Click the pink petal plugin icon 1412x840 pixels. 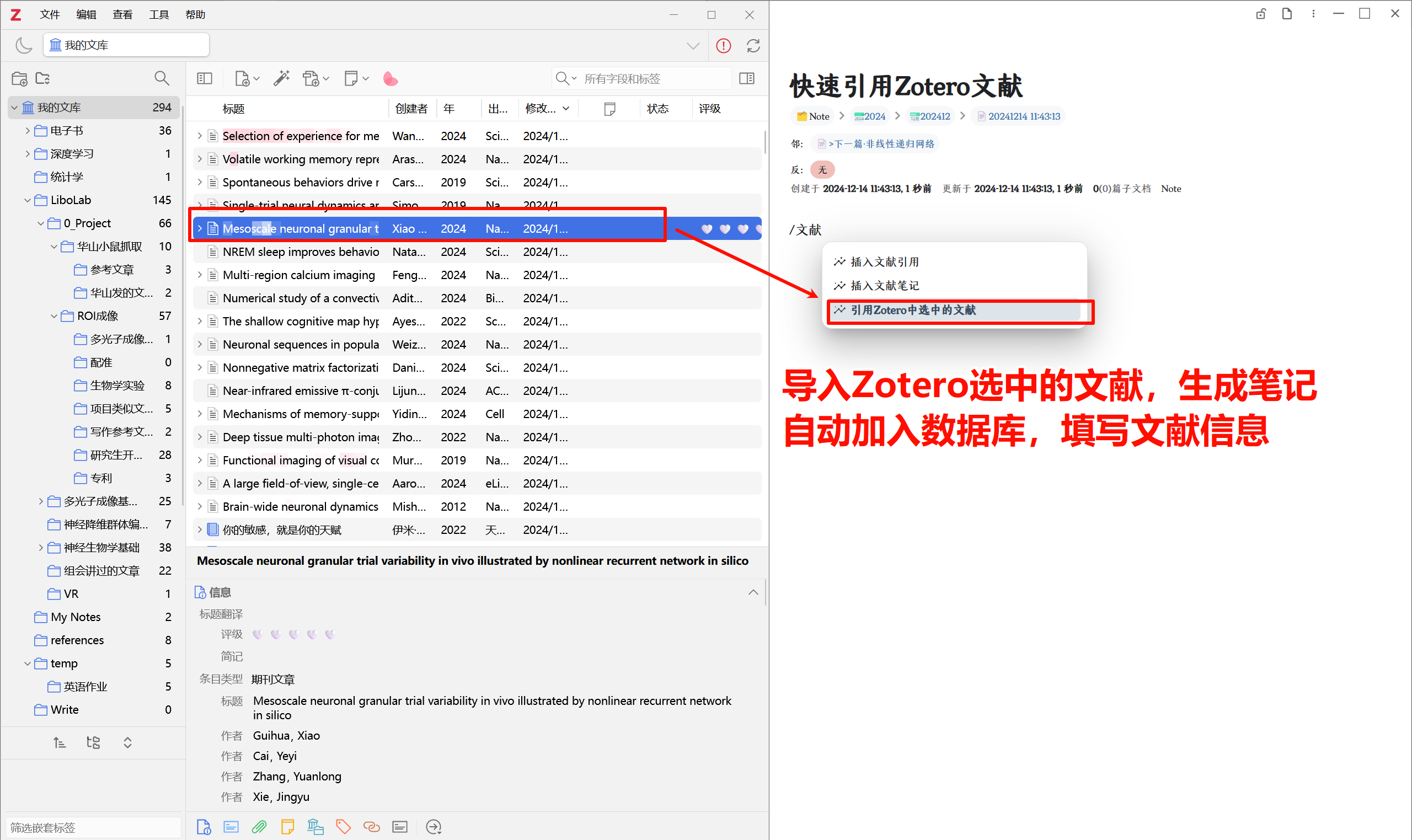(390, 79)
